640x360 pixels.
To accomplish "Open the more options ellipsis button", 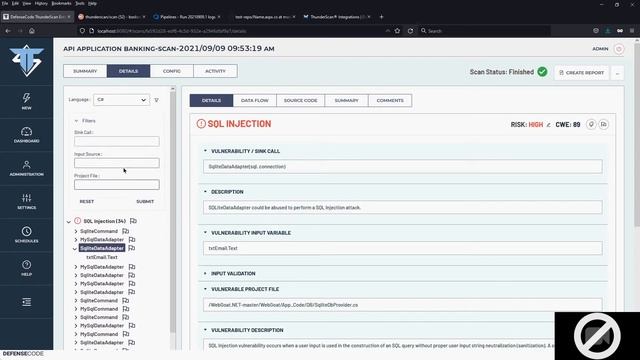I will click(617, 73).
